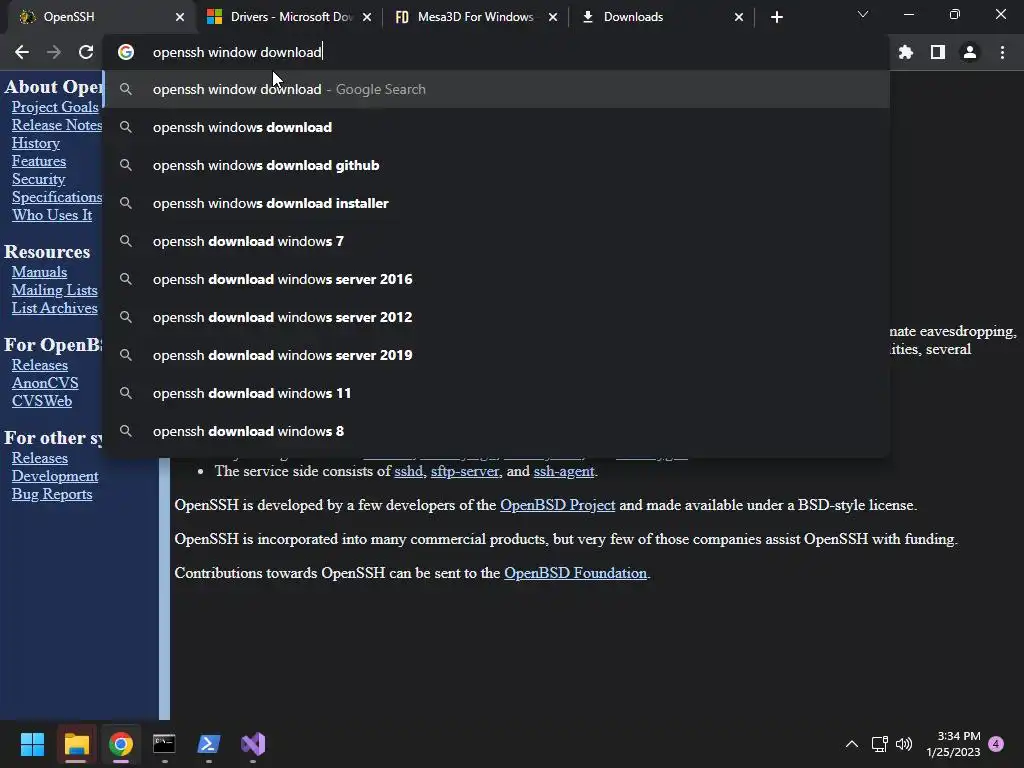The image size is (1024, 768).
Task: Select 'openssh window download - Google Search' suggestion
Action: click(x=498, y=89)
